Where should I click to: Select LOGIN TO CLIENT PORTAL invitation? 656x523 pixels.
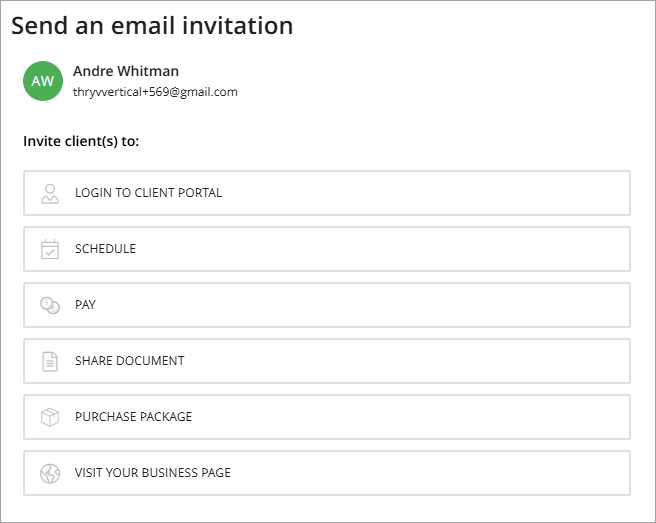click(148, 193)
